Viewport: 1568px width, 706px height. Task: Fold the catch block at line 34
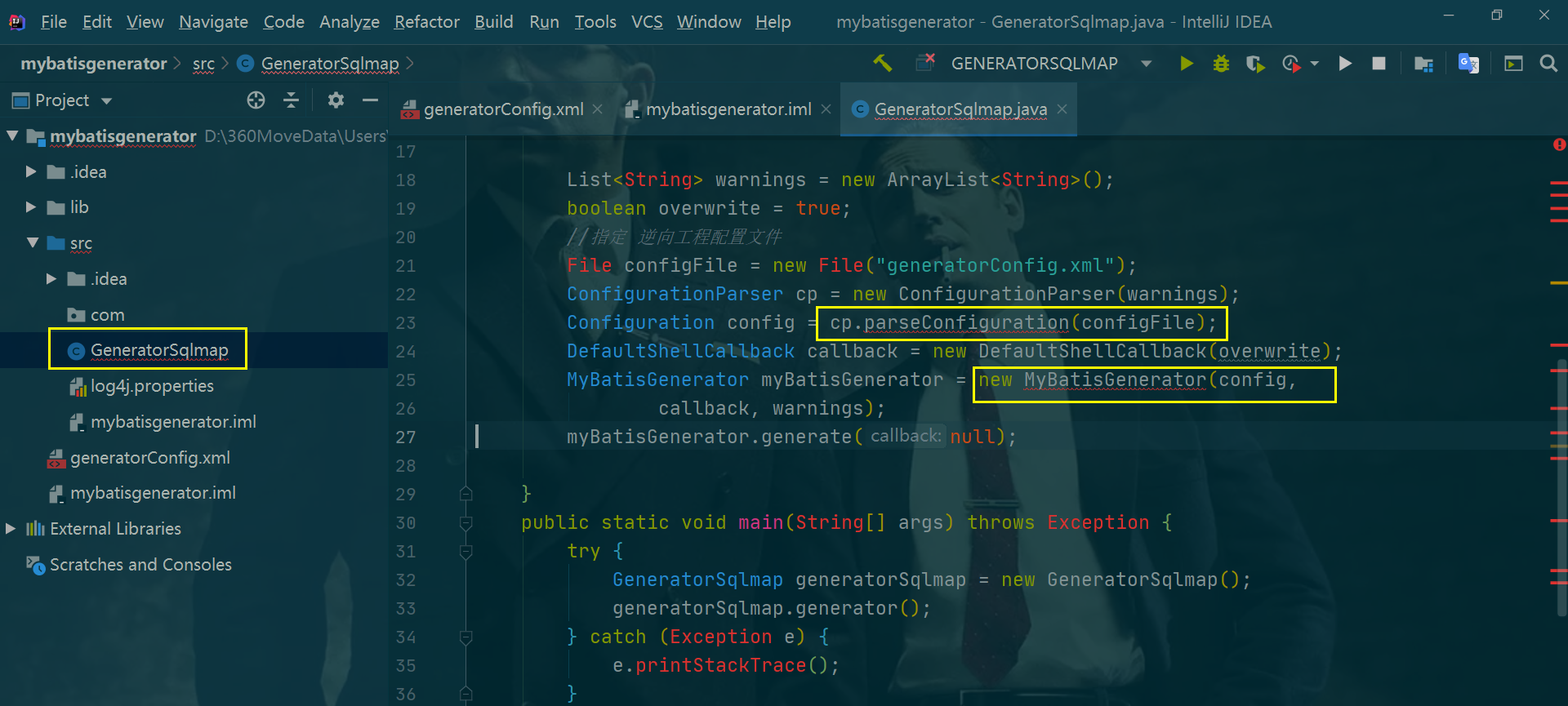(x=465, y=637)
